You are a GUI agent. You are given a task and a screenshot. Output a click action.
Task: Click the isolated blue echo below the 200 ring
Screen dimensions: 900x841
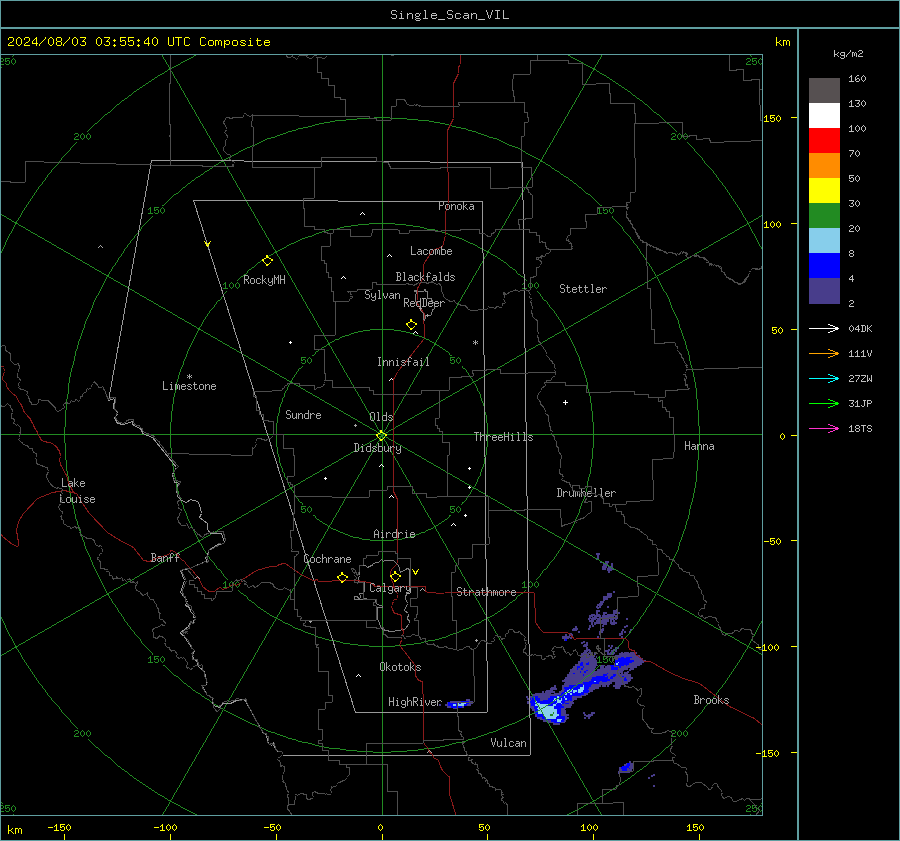pos(626,767)
